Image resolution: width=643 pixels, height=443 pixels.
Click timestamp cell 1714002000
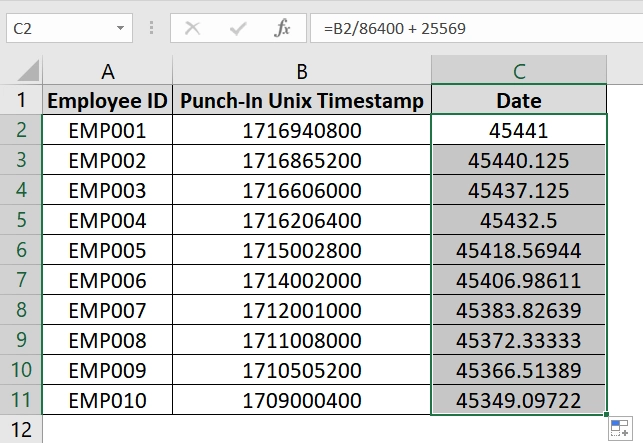coord(302,280)
